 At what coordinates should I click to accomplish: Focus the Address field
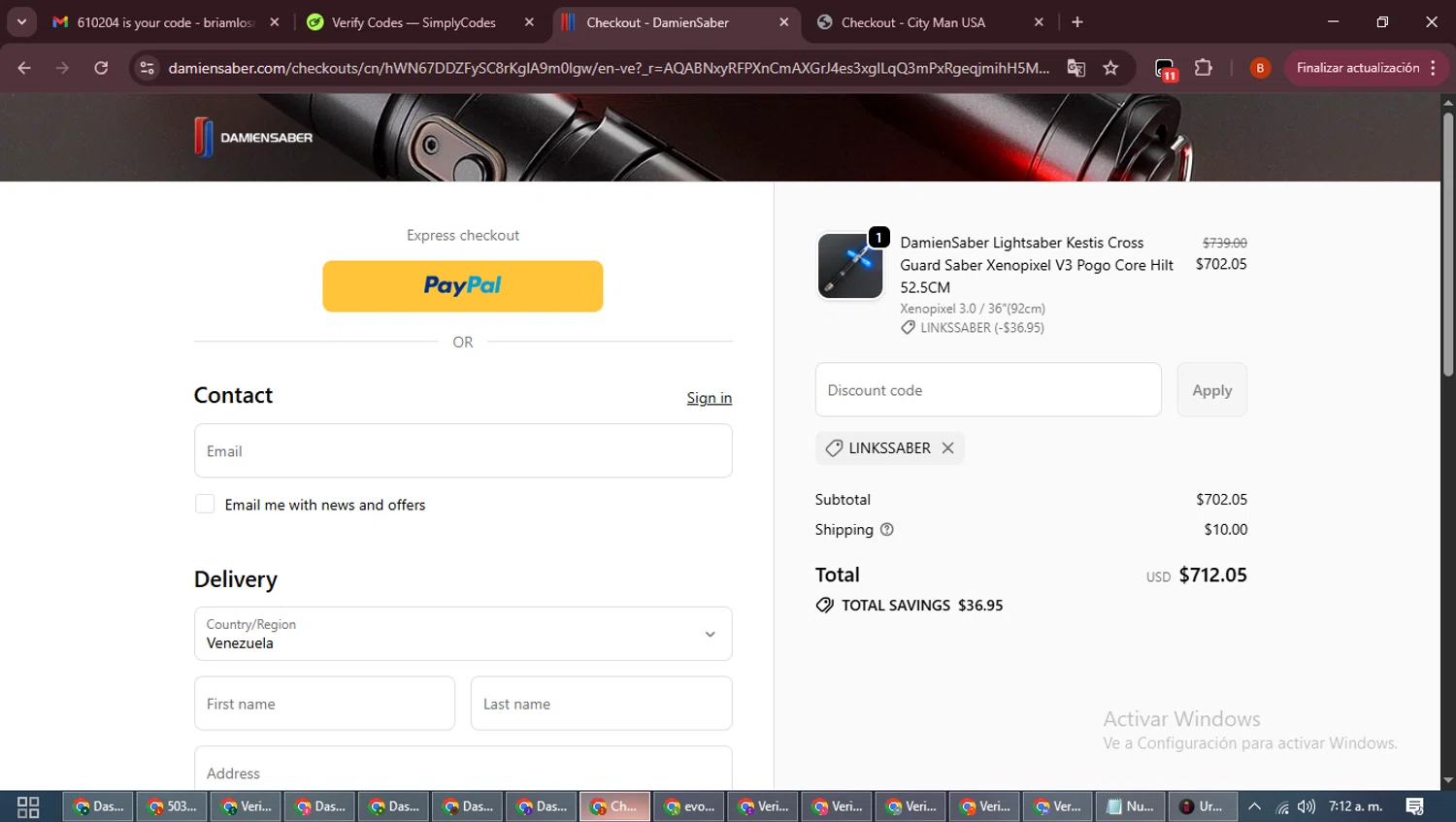[x=463, y=769]
